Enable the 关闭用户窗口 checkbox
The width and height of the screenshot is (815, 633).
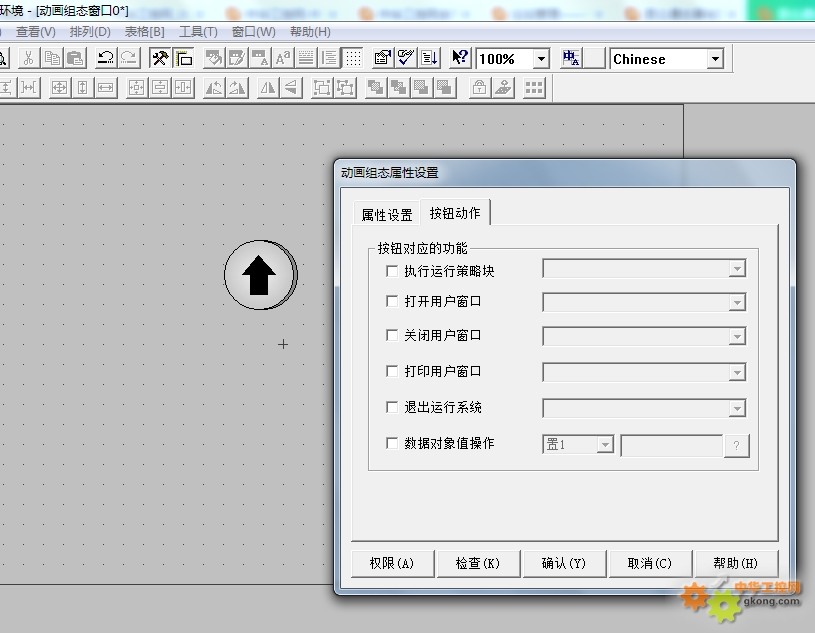coord(392,335)
